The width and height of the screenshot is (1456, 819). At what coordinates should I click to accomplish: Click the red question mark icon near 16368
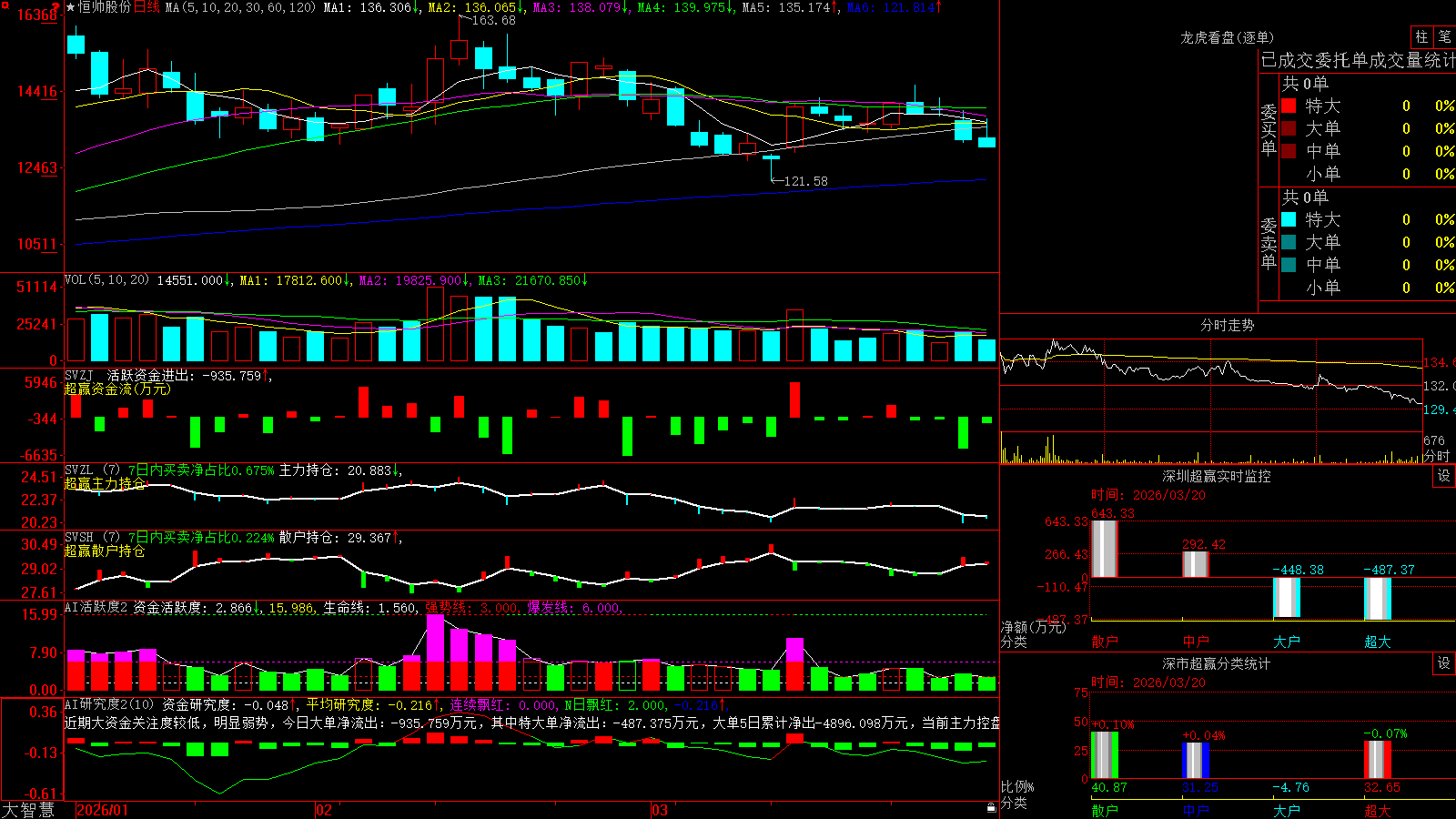[x=56, y=7]
